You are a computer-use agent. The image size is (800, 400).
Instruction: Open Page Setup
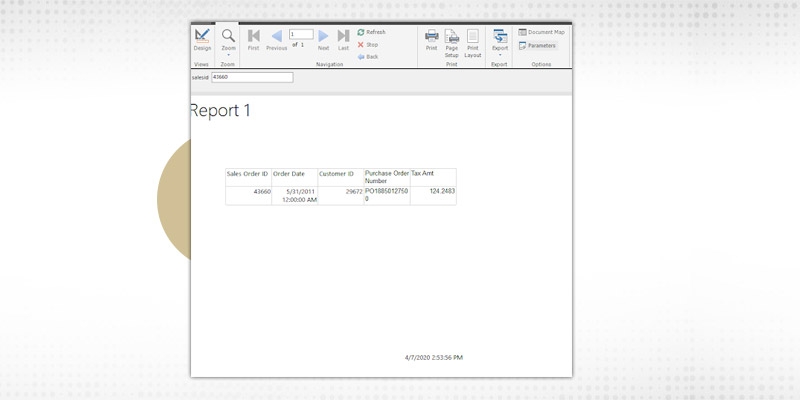coord(452,40)
